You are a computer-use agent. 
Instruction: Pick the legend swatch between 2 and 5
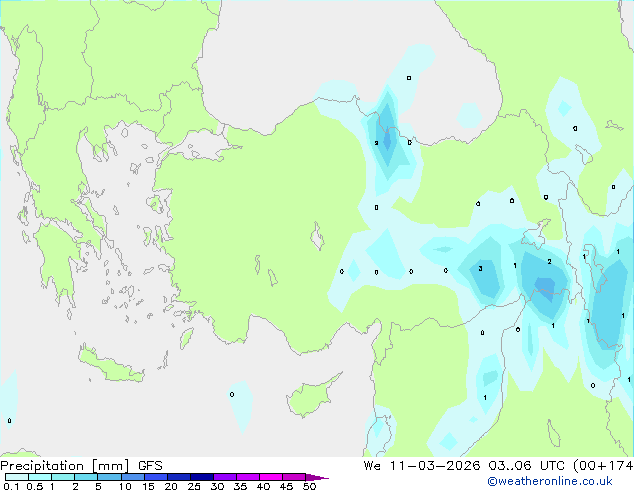tap(87, 477)
